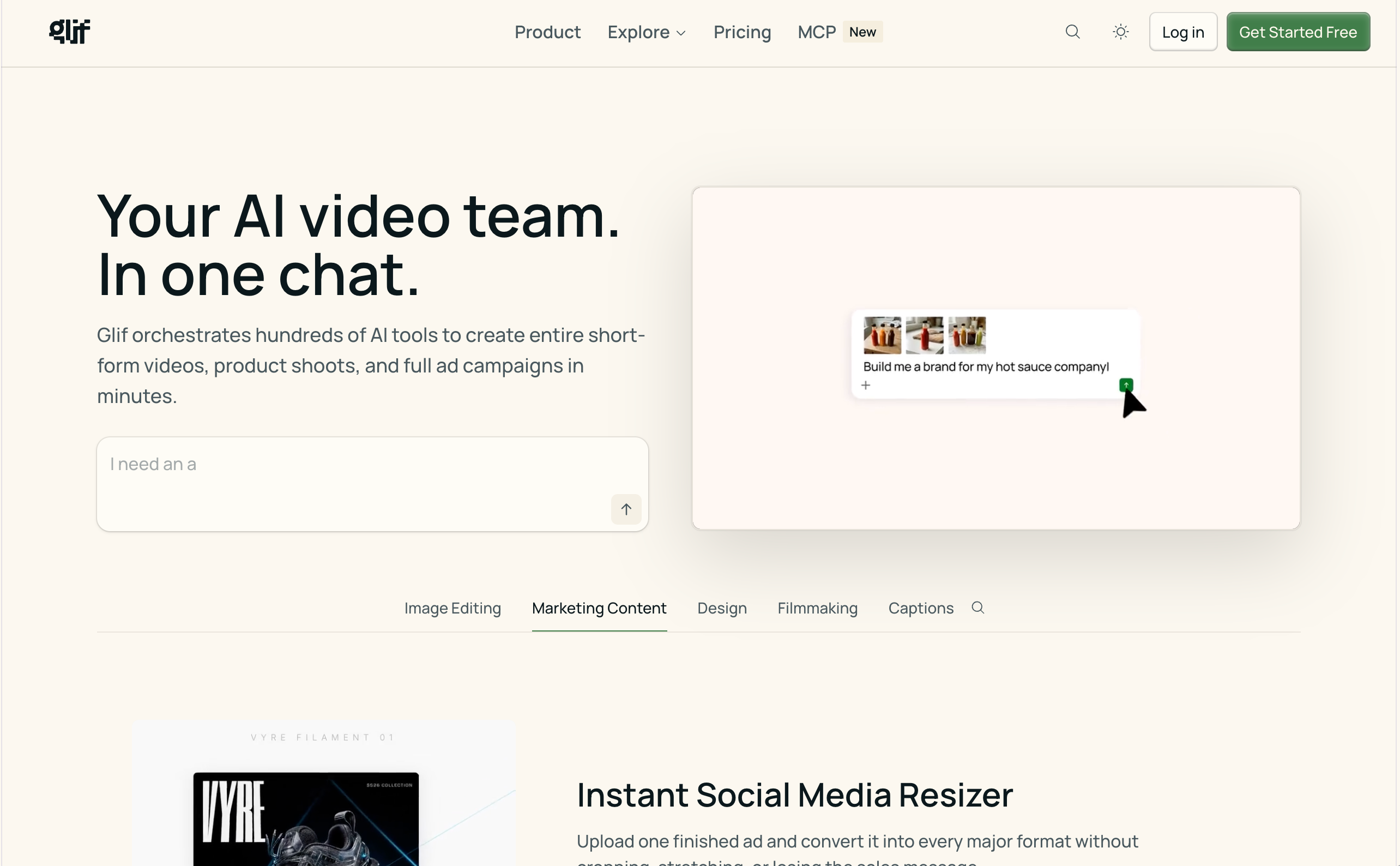Switch to the Design tab
The width and height of the screenshot is (1400, 866).
pyautogui.click(x=722, y=608)
